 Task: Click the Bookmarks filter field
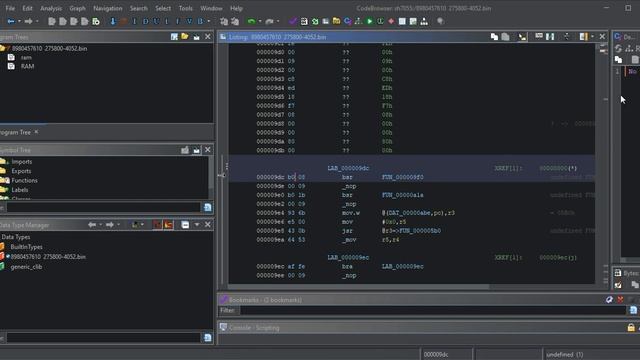(433, 311)
